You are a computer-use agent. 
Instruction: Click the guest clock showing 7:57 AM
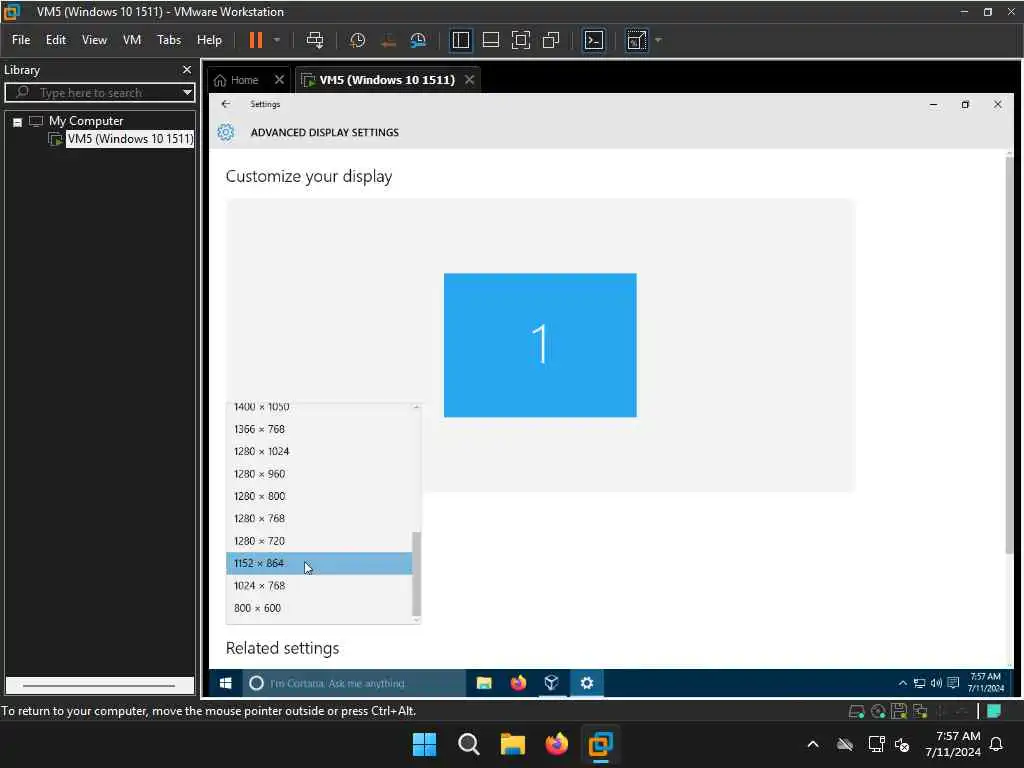click(x=985, y=682)
